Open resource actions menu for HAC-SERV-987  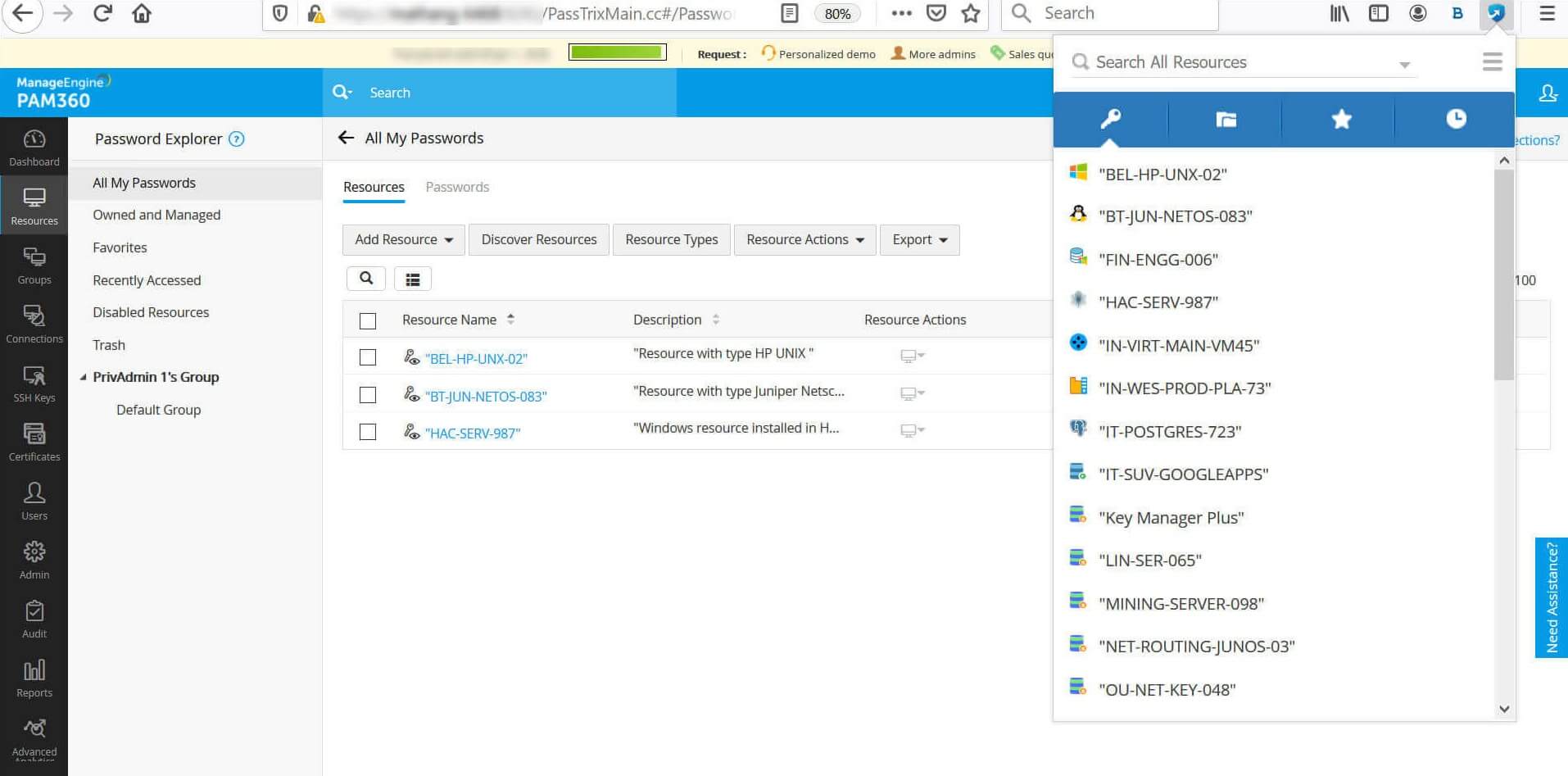912,430
